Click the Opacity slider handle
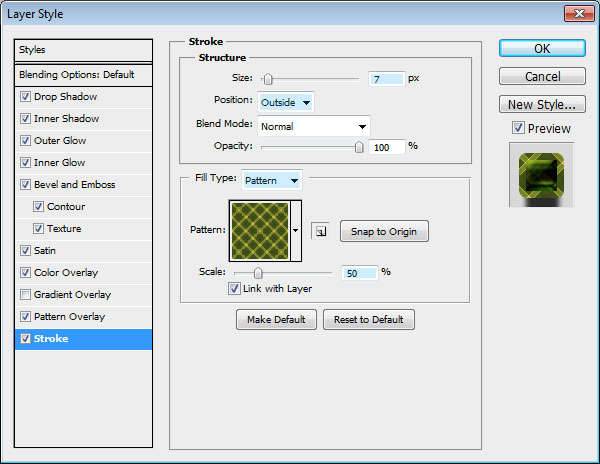 (359, 147)
